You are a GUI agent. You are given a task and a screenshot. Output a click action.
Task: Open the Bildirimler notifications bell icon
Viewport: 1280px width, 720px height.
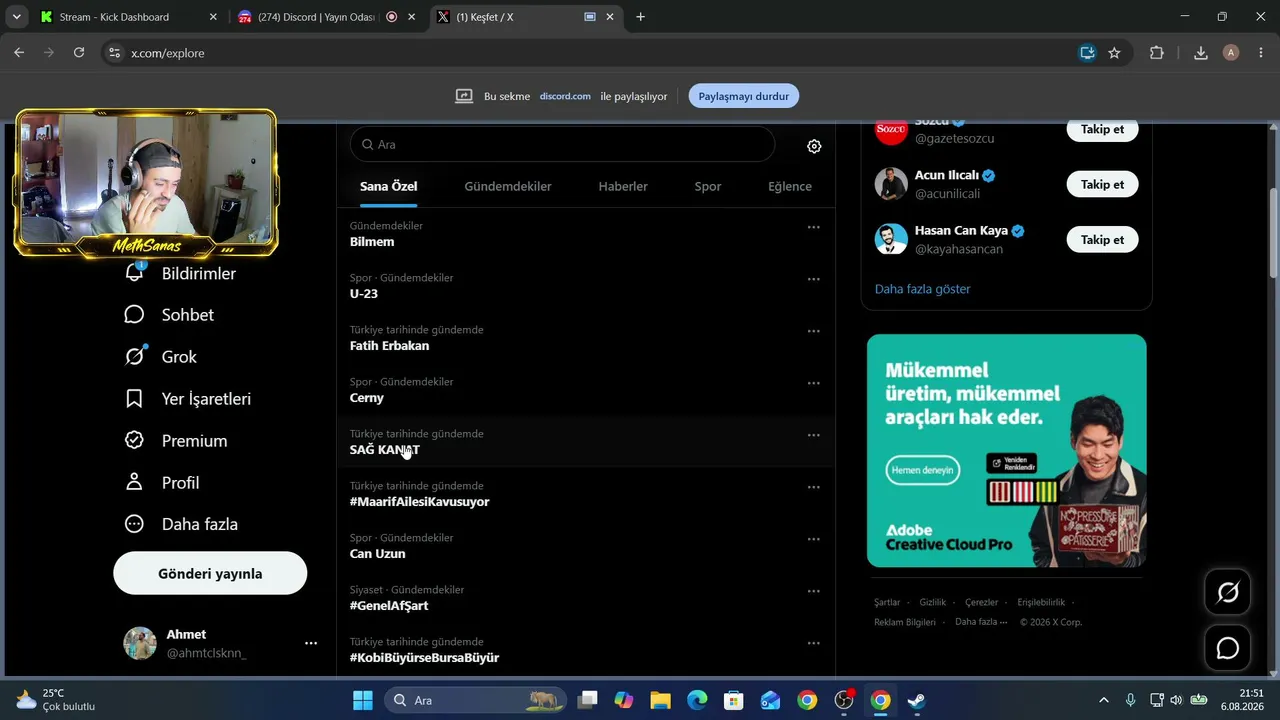(x=134, y=272)
